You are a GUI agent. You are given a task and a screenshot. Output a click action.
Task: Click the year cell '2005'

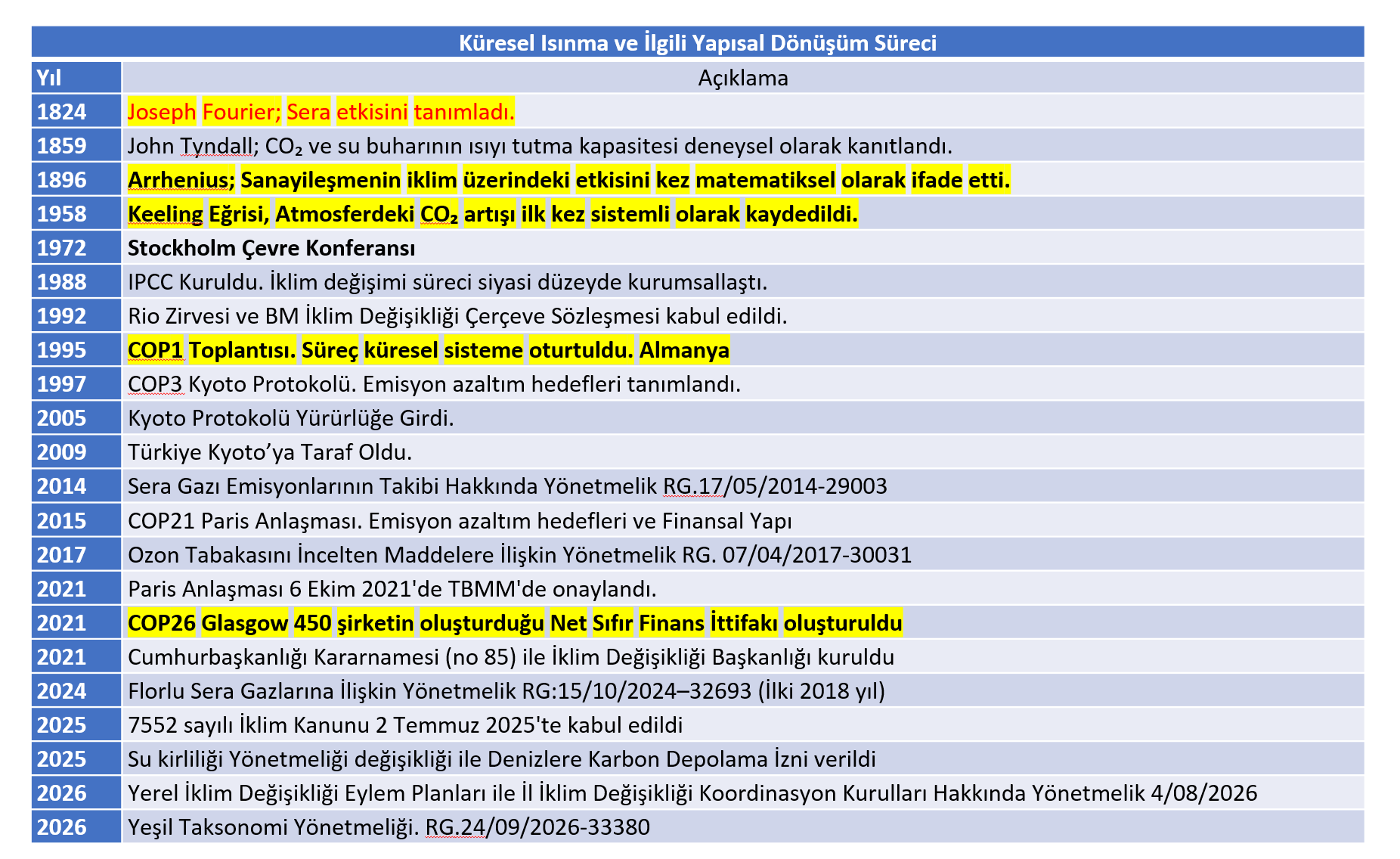76,417
